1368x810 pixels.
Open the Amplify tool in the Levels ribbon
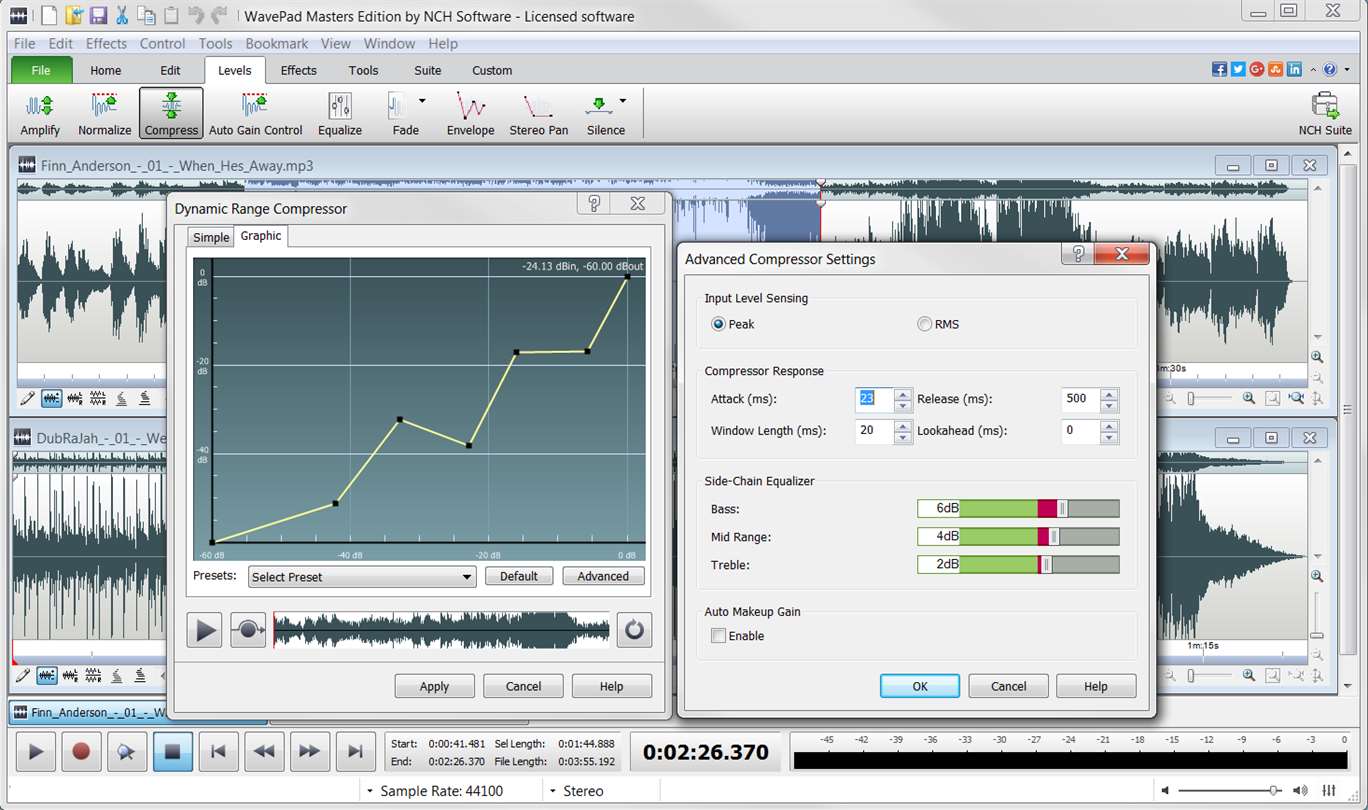coord(40,114)
